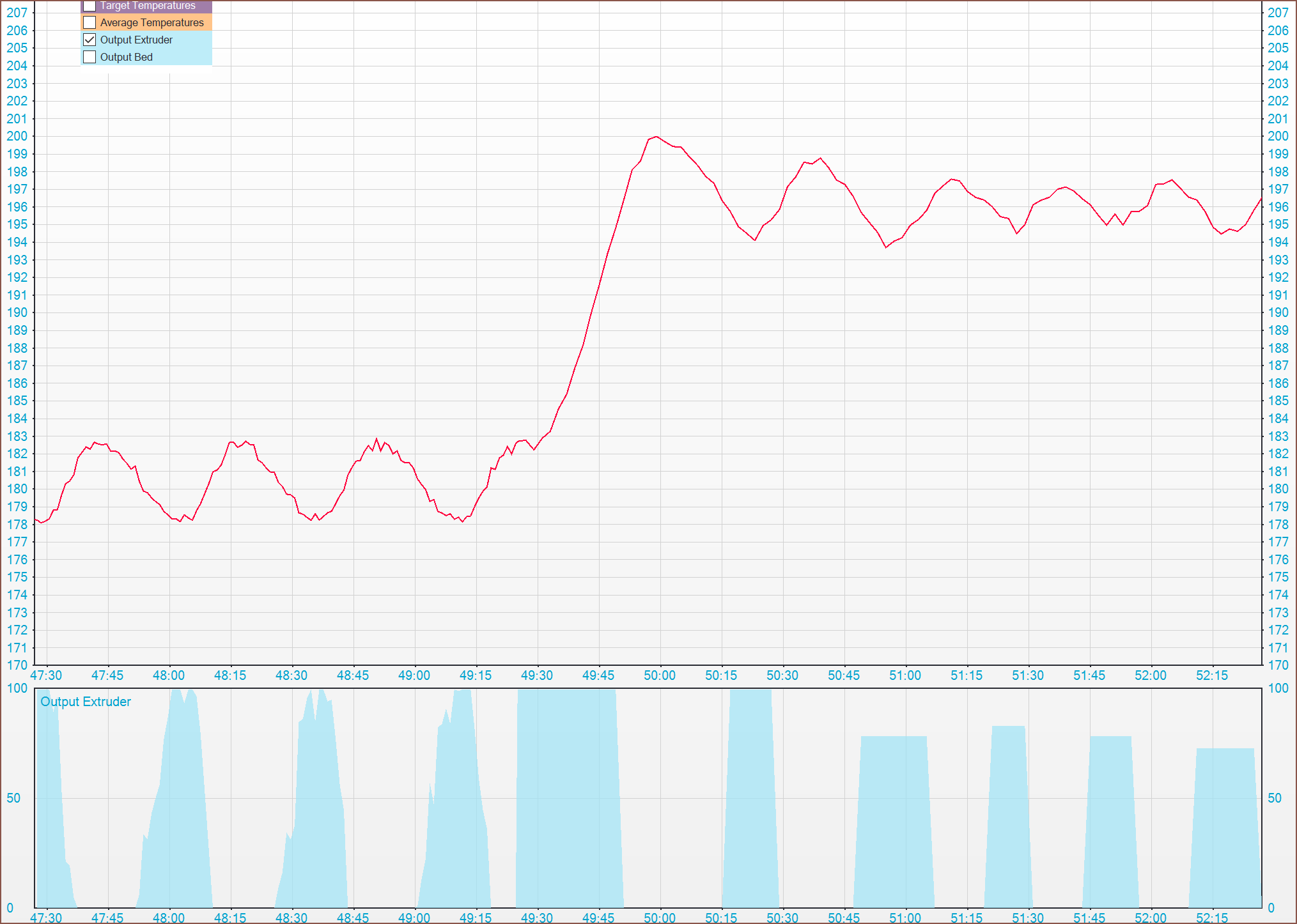The width and height of the screenshot is (1297, 924).
Task: Click the Average Temperatures legend label
Action: 151,22
